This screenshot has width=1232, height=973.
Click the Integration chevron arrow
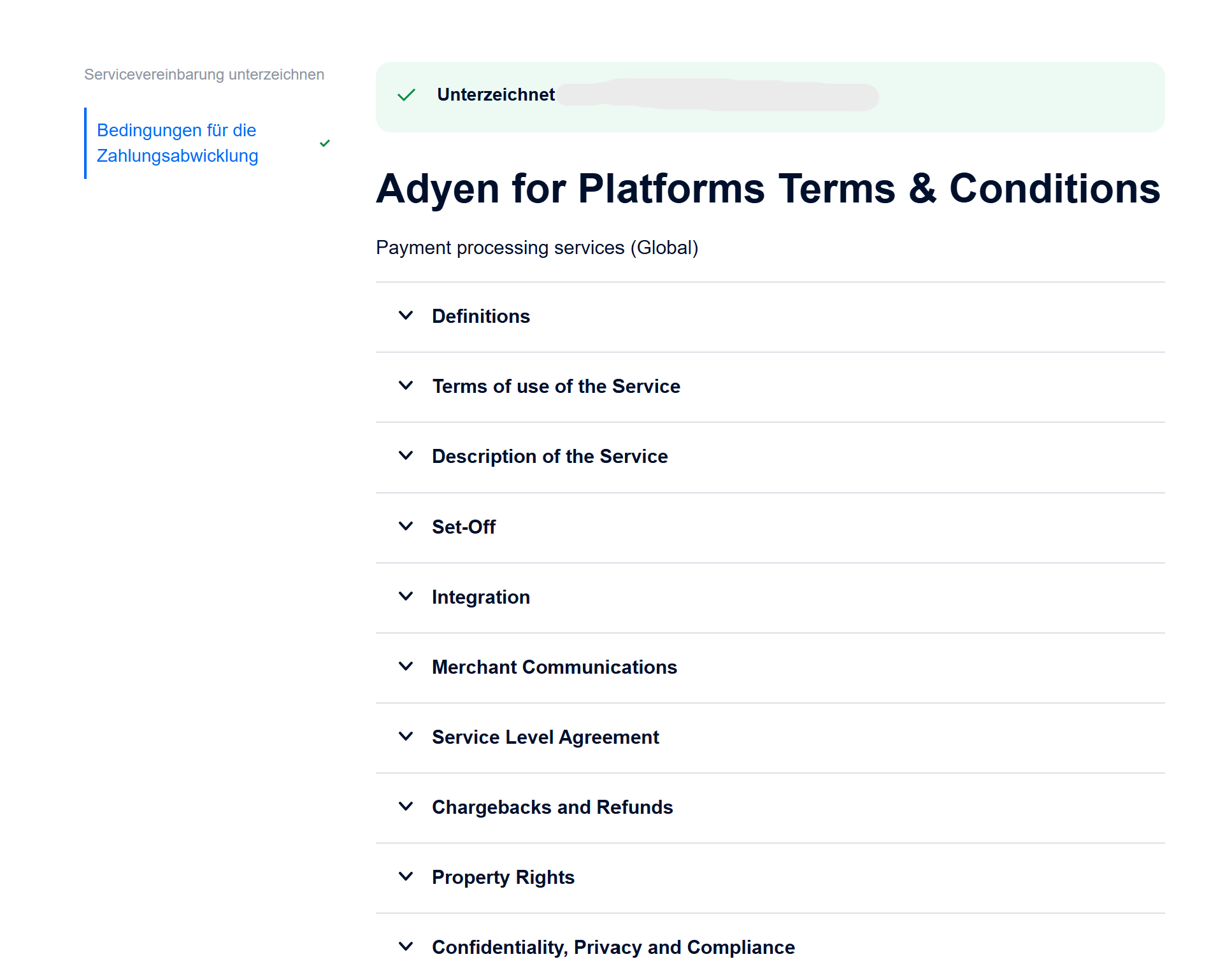coord(406,597)
